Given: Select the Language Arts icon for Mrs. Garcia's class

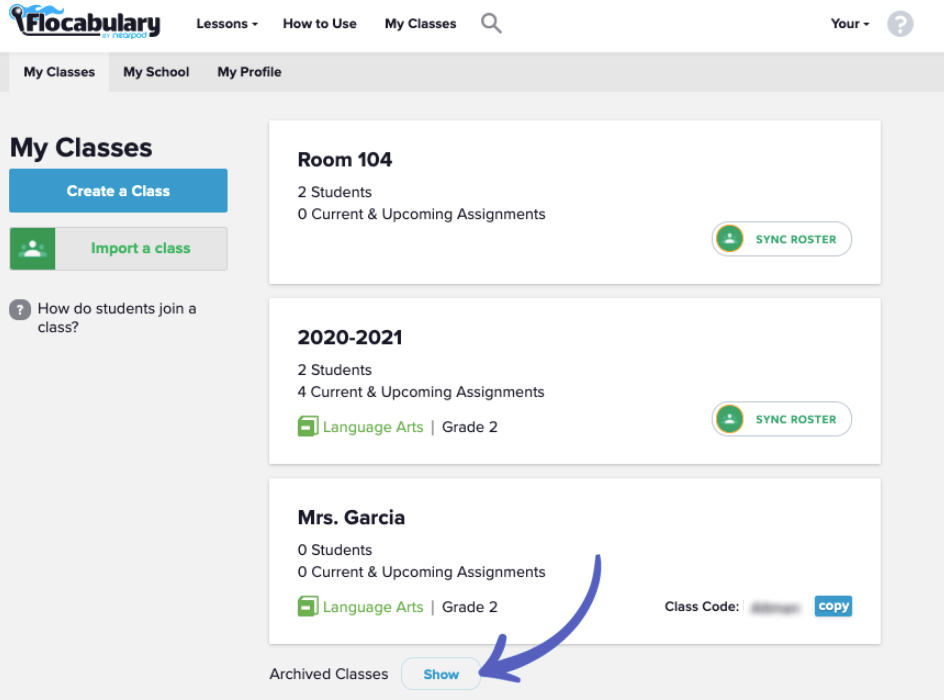Looking at the screenshot, I should [x=308, y=606].
